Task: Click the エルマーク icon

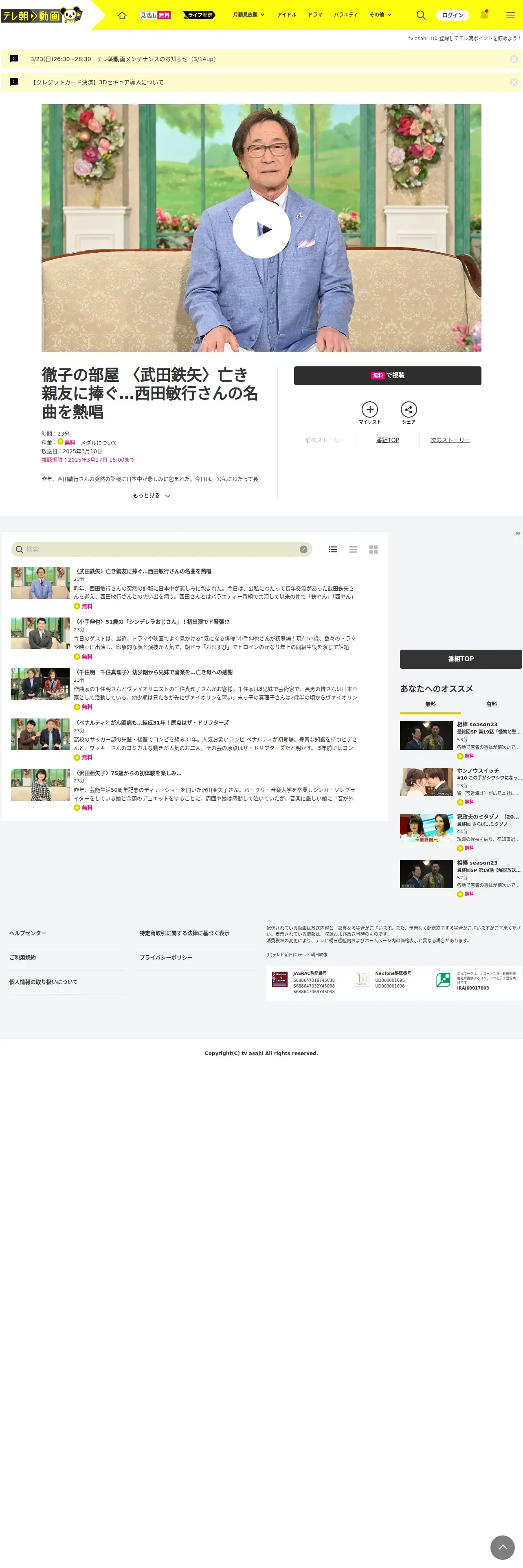Action: pos(443,979)
